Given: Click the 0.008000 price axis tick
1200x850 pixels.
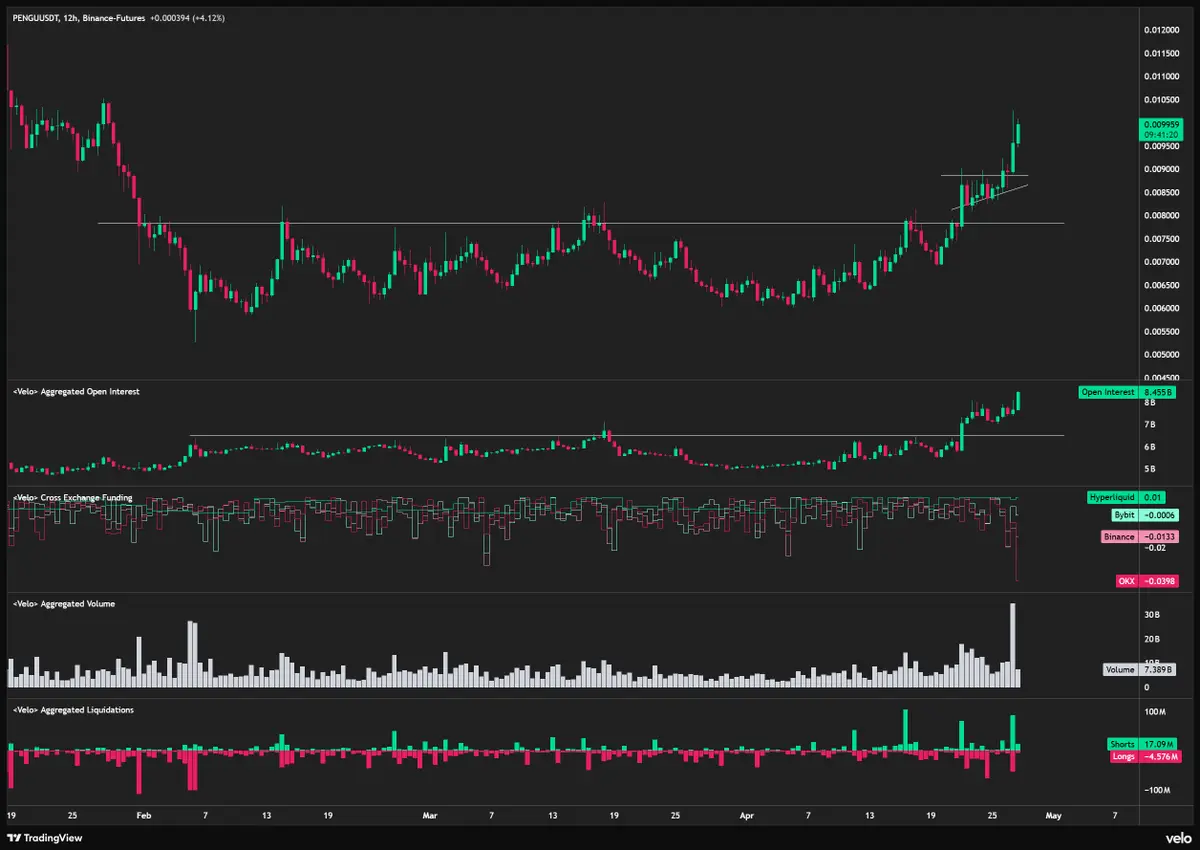Looking at the screenshot, I should pos(1160,216).
